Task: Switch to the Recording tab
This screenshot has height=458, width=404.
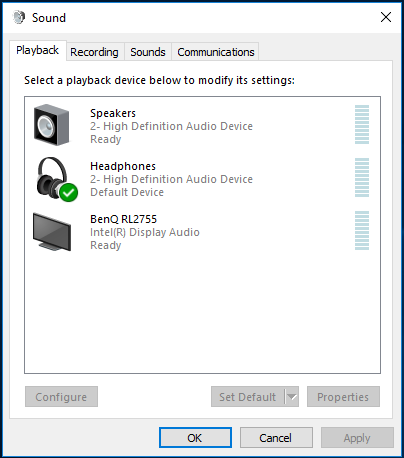Action: pos(94,52)
